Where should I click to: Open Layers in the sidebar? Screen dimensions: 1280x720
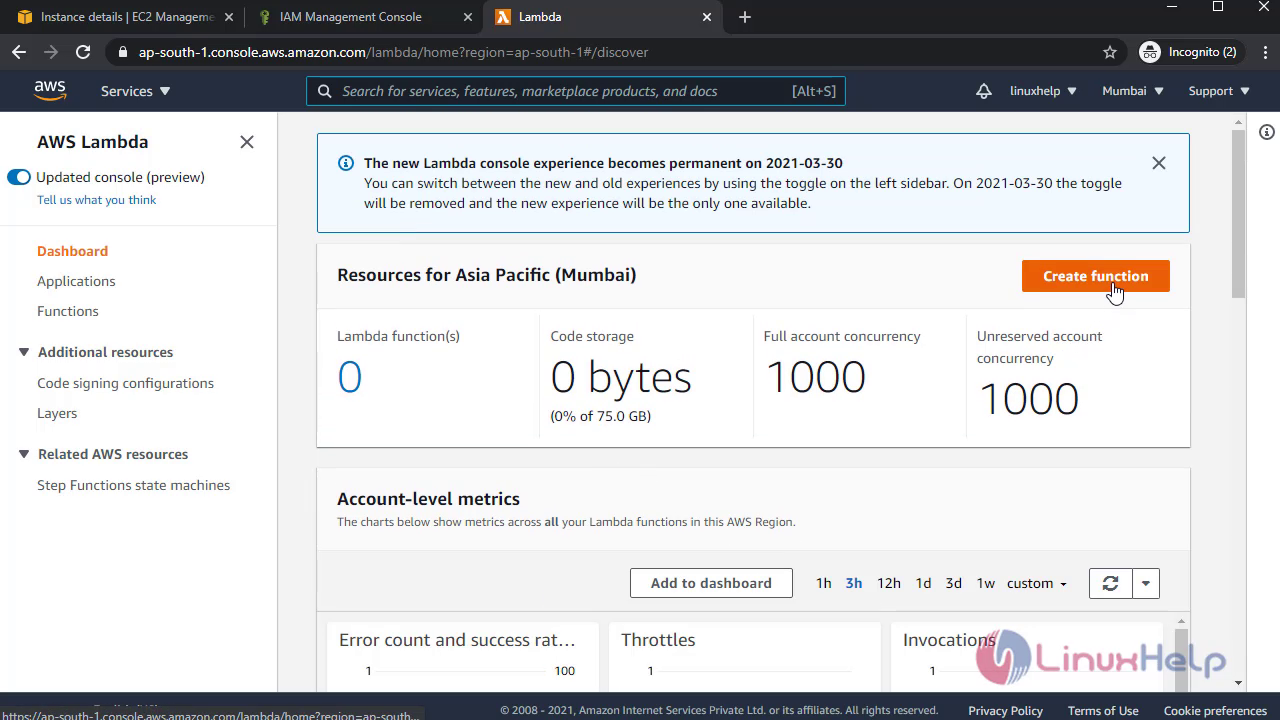(57, 413)
